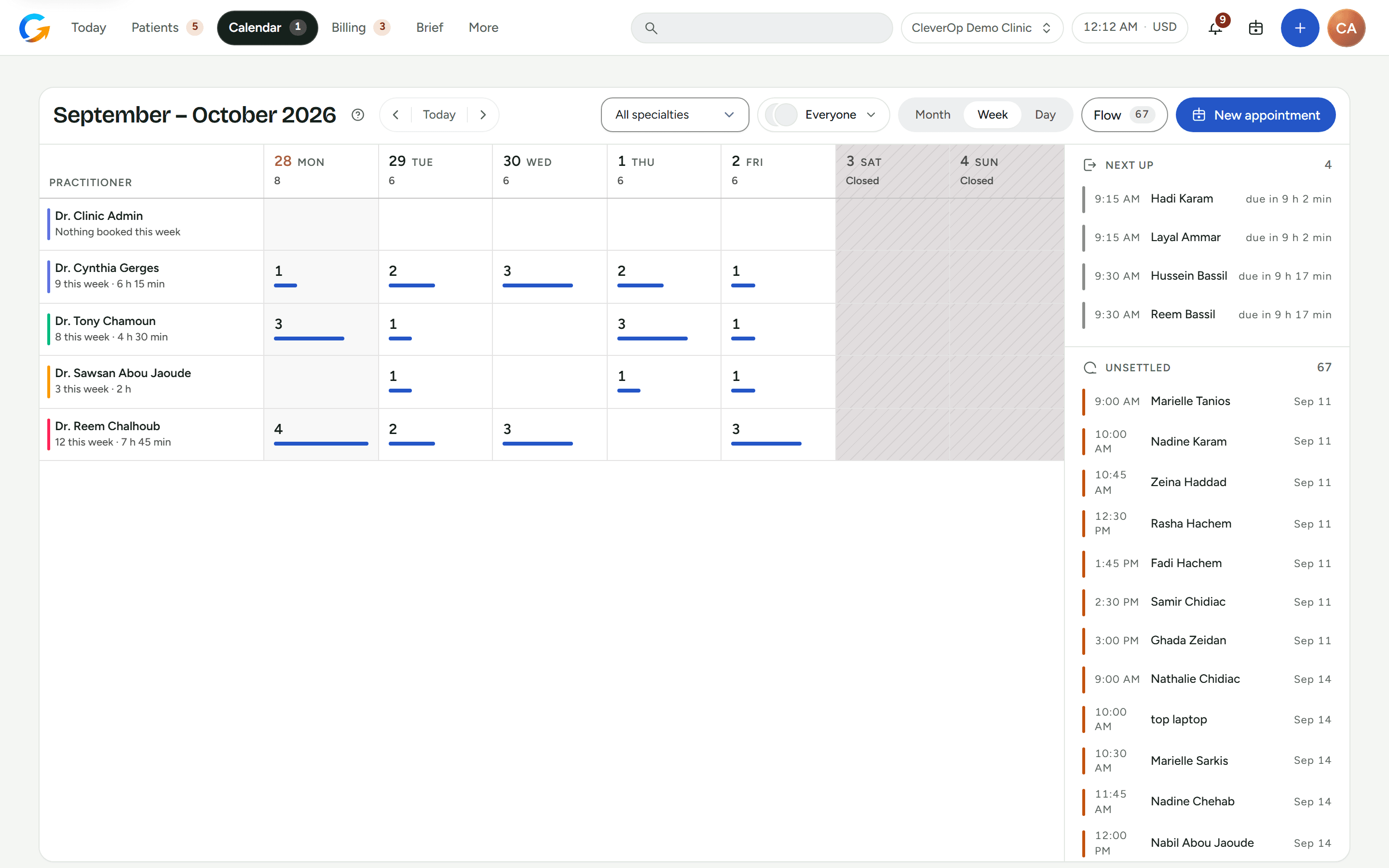Switch to the Month view

(933, 115)
